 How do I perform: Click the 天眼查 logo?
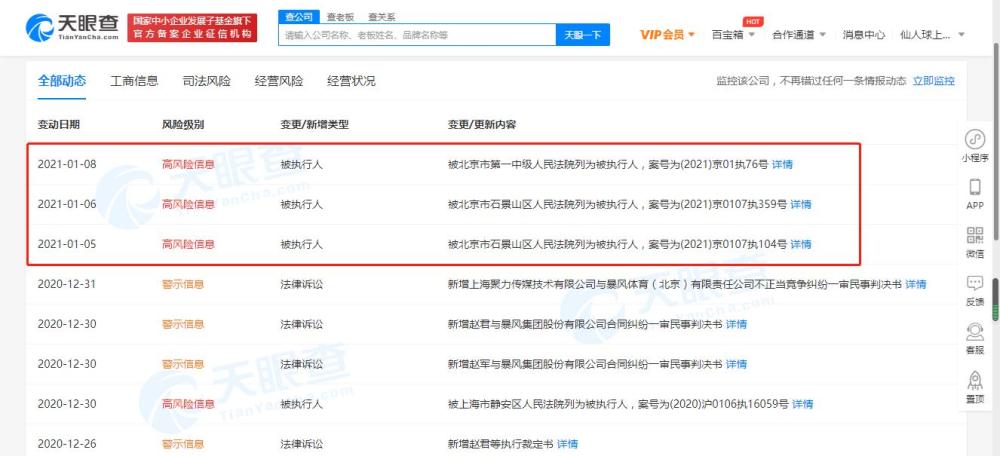72,28
